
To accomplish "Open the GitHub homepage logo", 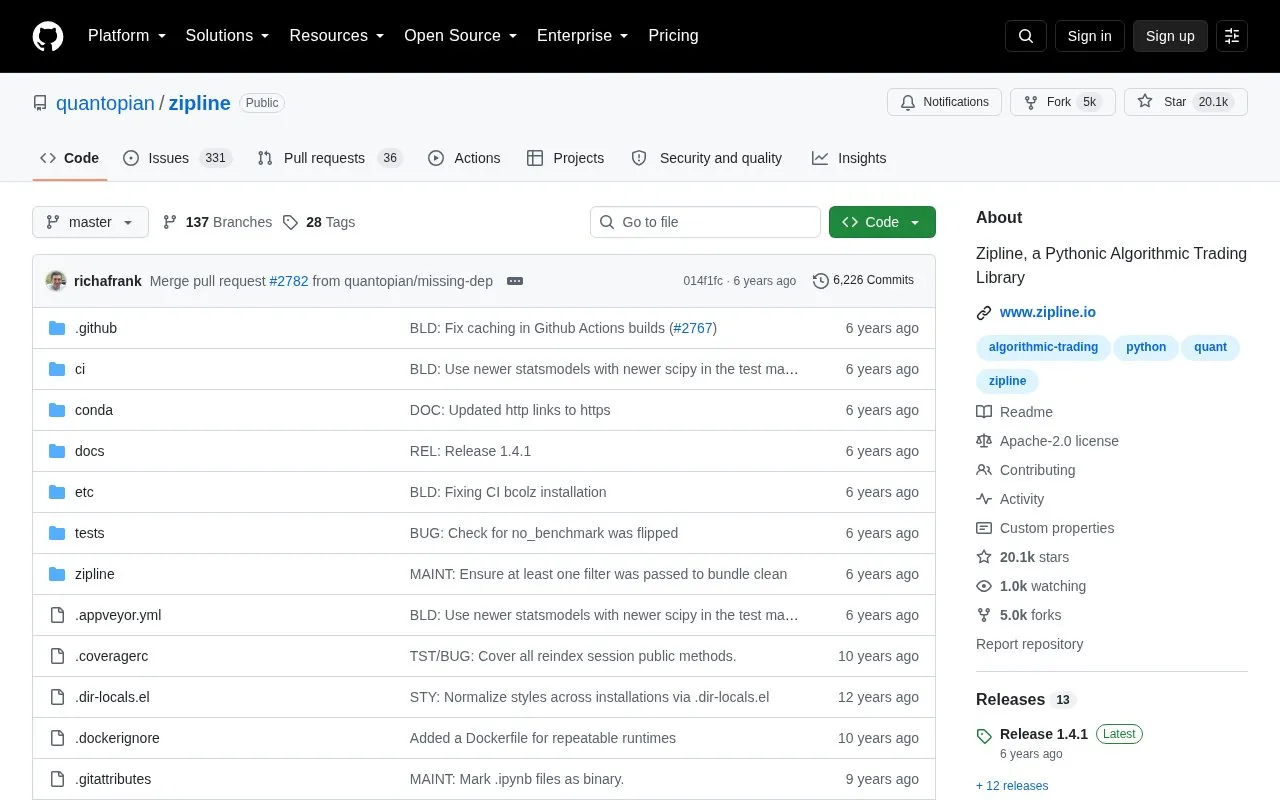I will point(48,36).
